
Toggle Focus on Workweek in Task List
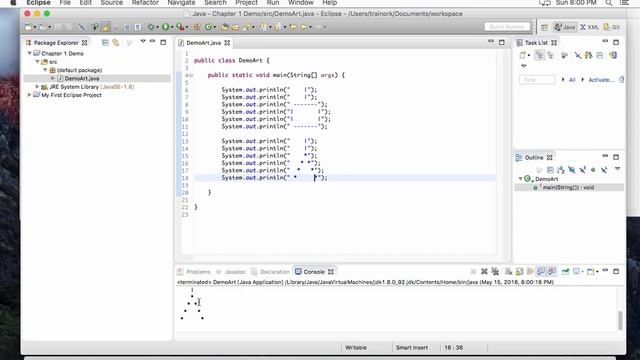[564, 55]
